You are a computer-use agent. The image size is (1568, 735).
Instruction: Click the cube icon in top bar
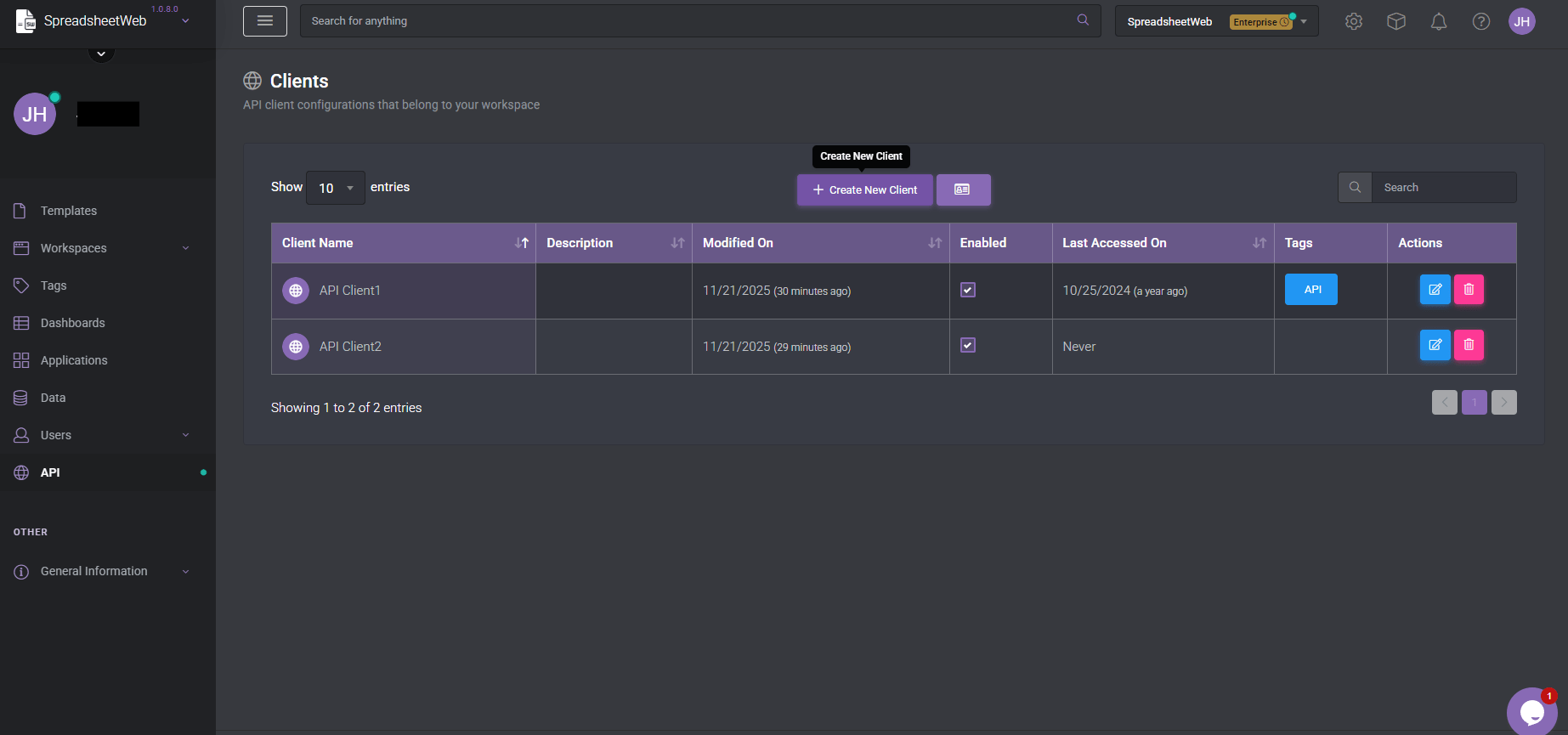click(1395, 22)
